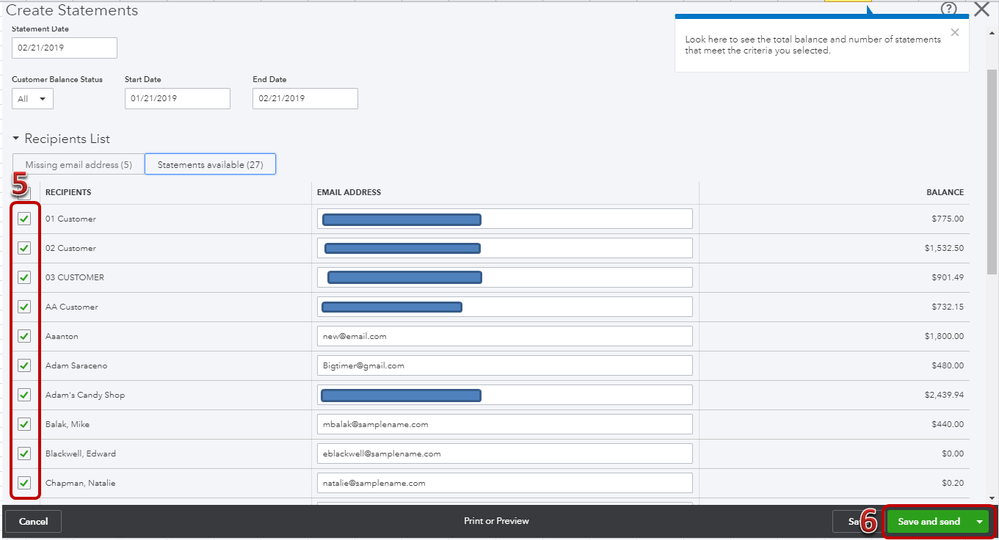Toggle the Blackwell, Edward checkbox

click(x=24, y=454)
